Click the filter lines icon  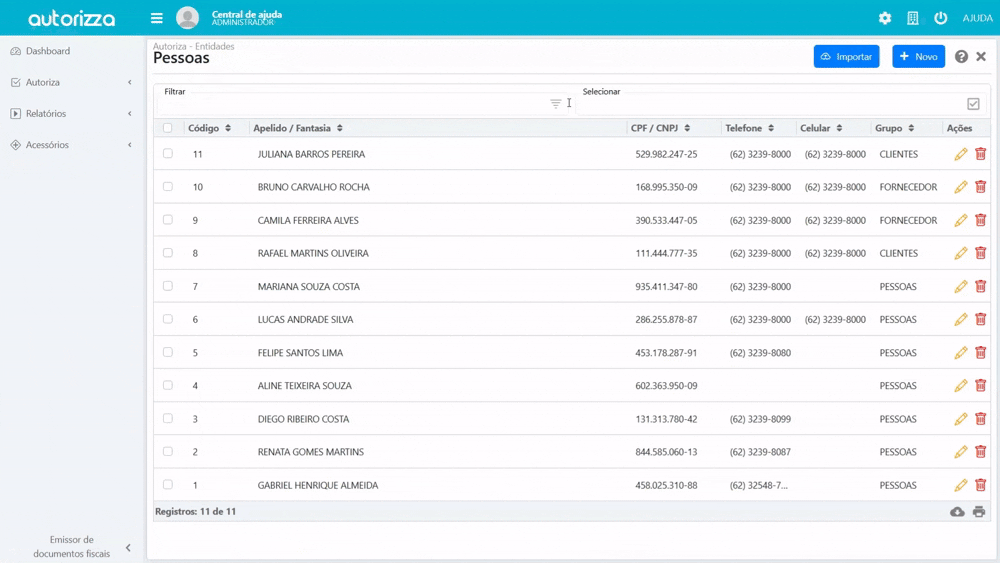(x=556, y=103)
